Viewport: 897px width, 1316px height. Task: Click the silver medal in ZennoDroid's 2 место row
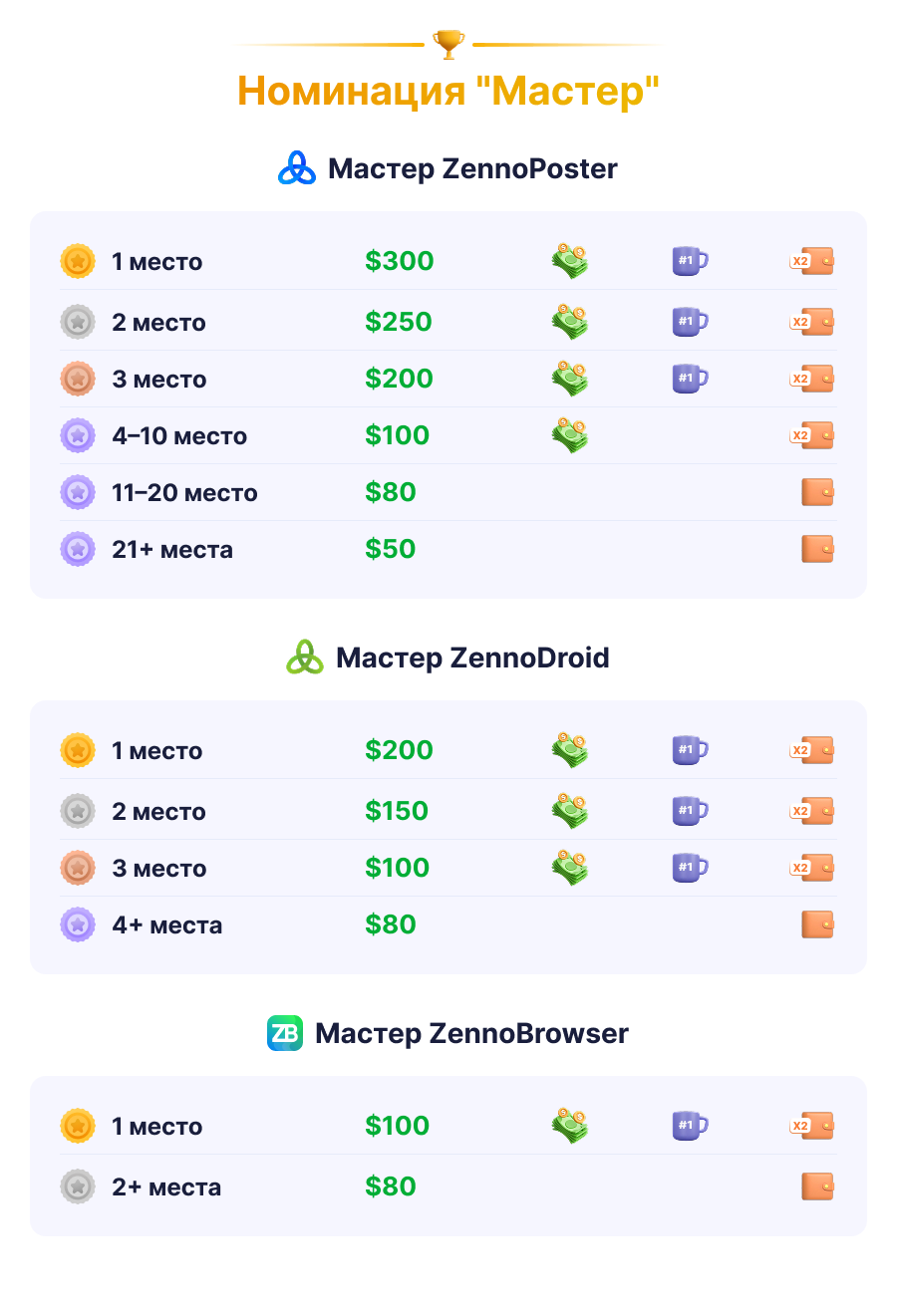click(x=78, y=811)
